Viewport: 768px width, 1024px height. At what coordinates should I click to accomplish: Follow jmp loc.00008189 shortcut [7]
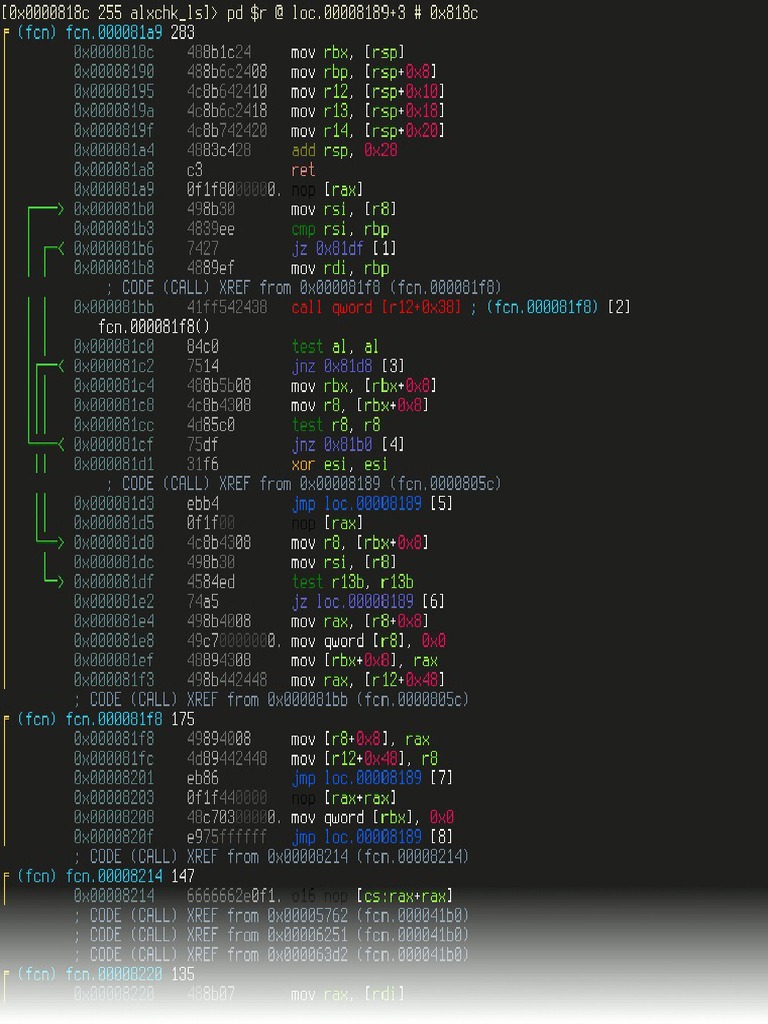pos(369,778)
